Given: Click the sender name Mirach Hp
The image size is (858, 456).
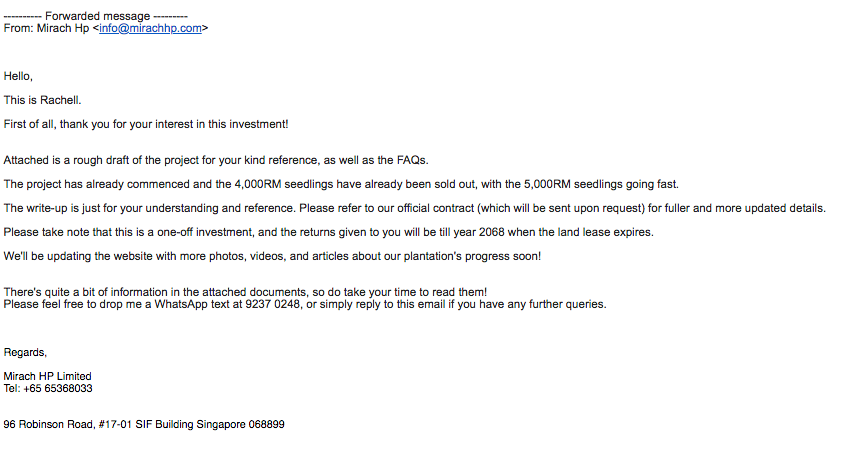Looking at the screenshot, I should point(63,28).
